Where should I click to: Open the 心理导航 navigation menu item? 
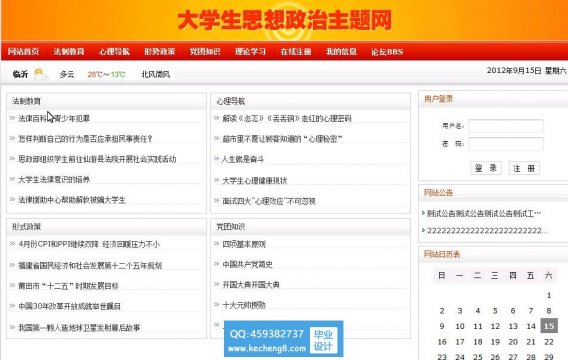[x=114, y=51]
